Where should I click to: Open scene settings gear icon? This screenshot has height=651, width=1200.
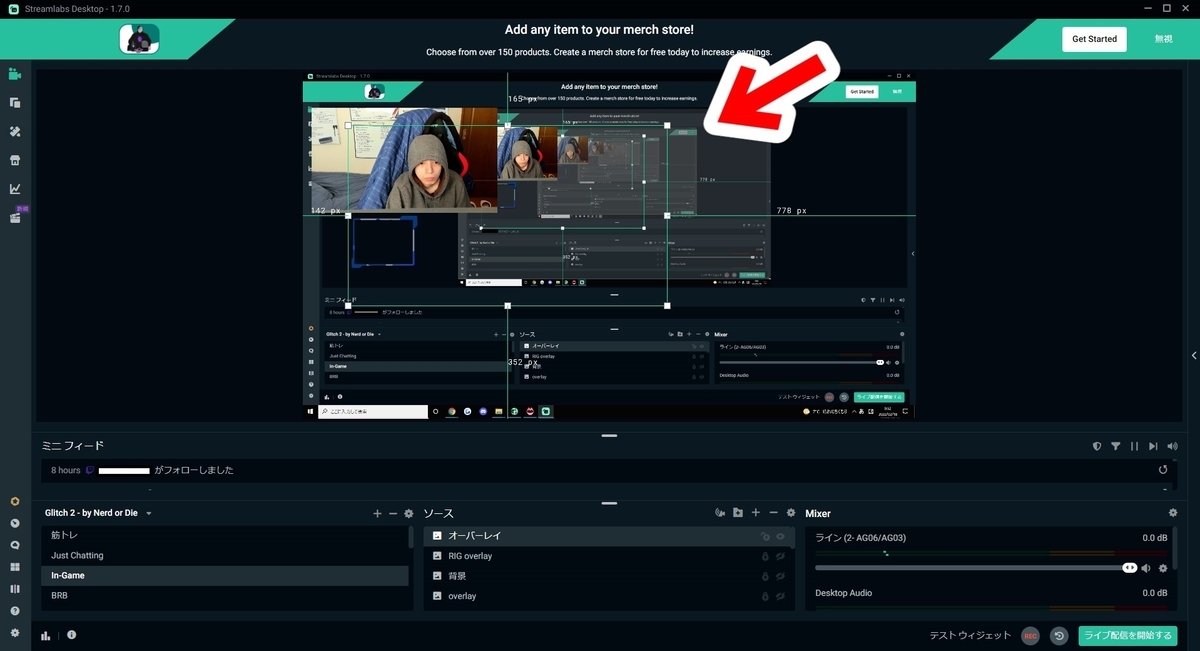(x=408, y=513)
